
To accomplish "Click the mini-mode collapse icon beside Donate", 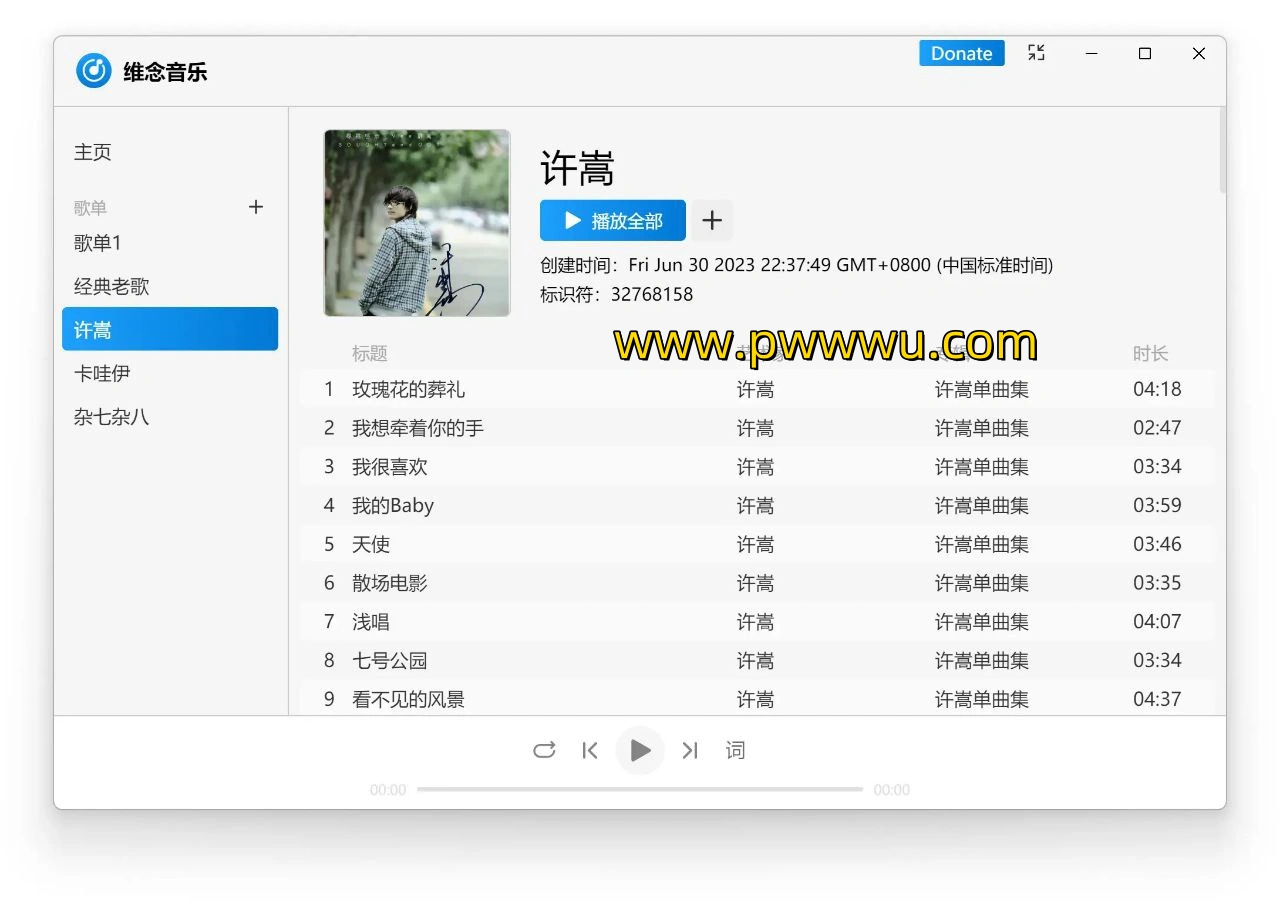I will [1036, 53].
